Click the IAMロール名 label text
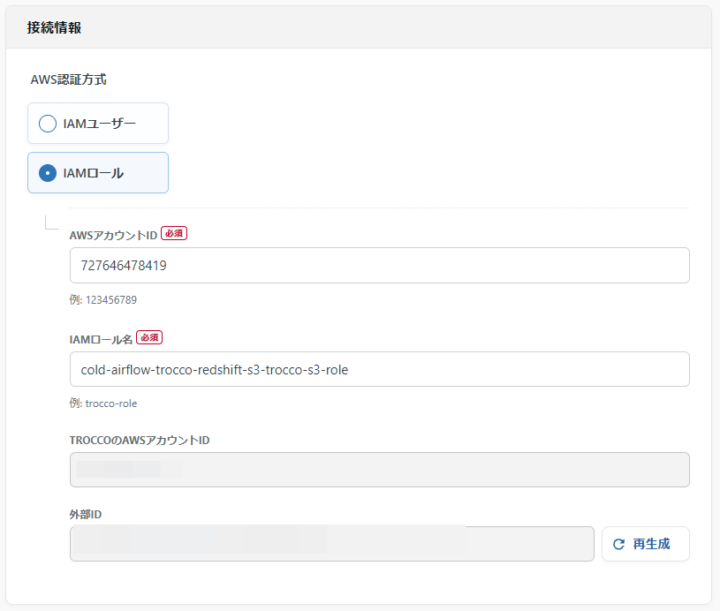Image resolution: width=720 pixels, height=611 pixels. point(101,339)
